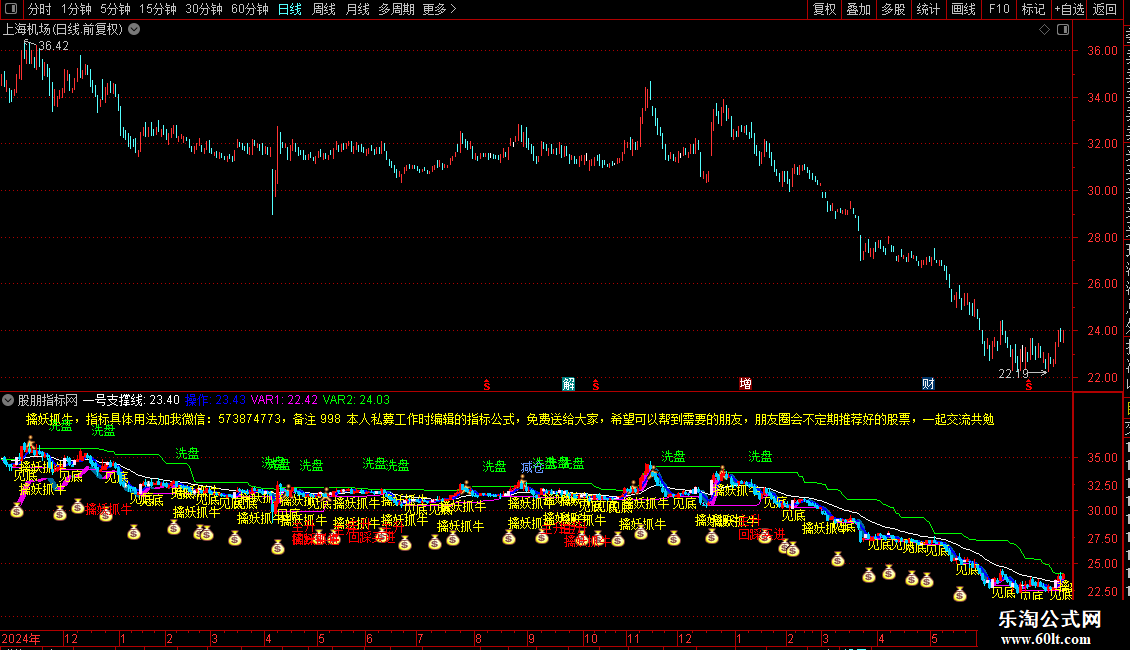Click the diamond icon in main chart corner
The width and height of the screenshot is (1130, 650).
1044,30
